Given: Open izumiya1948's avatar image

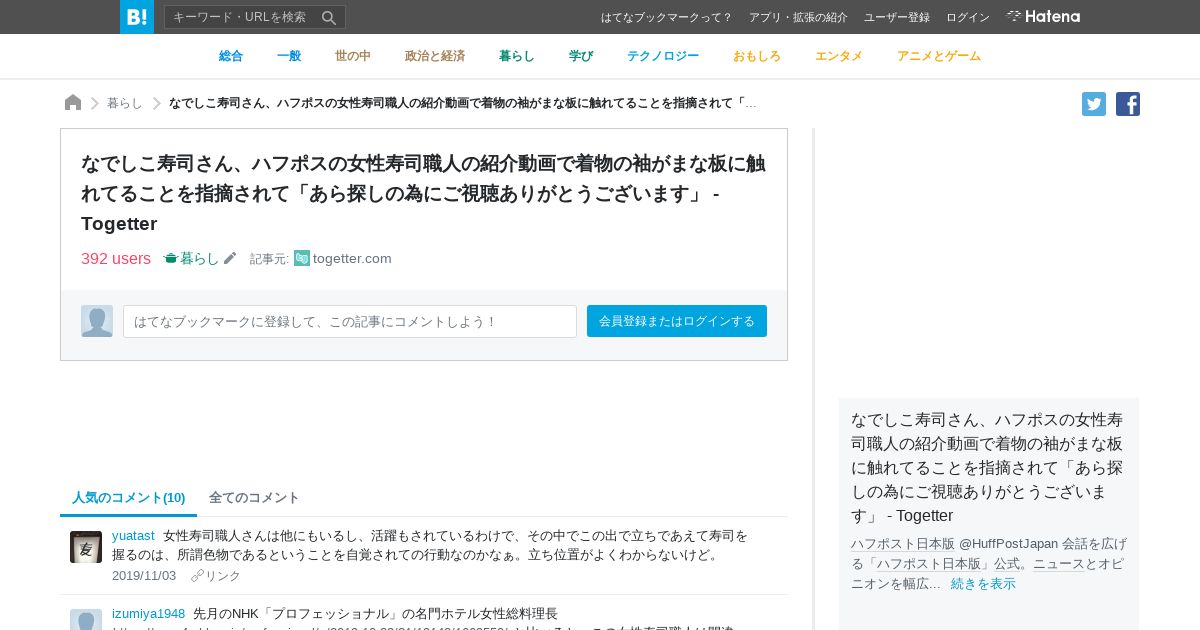Looking at the screenshot, I should [x=86, y=620].
